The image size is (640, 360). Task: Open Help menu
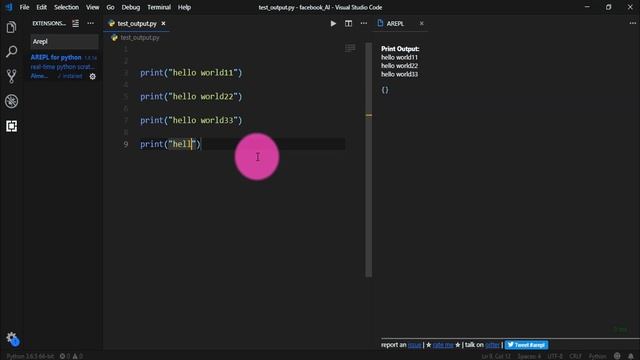click(184, 7)
